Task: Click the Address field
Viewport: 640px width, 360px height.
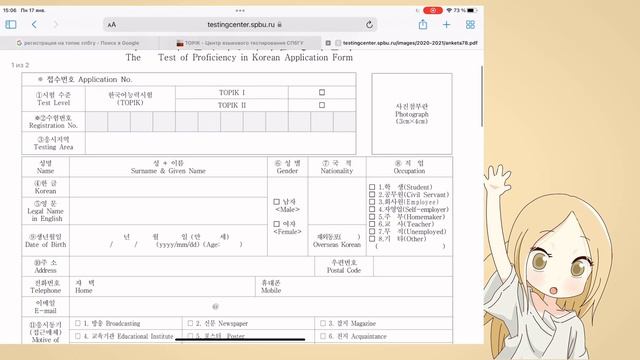Action: coord(192,266)
